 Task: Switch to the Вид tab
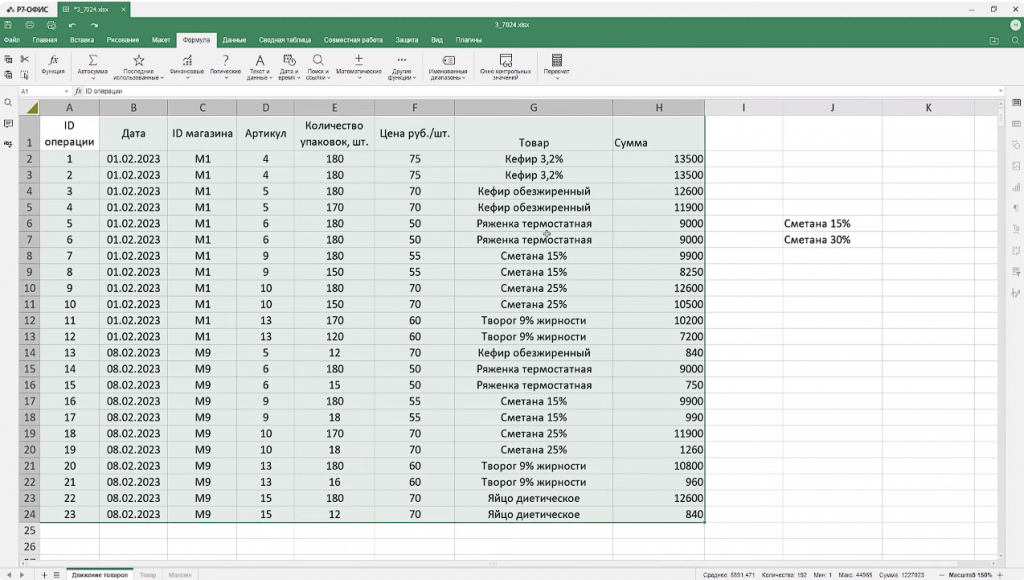pos(437,40)
